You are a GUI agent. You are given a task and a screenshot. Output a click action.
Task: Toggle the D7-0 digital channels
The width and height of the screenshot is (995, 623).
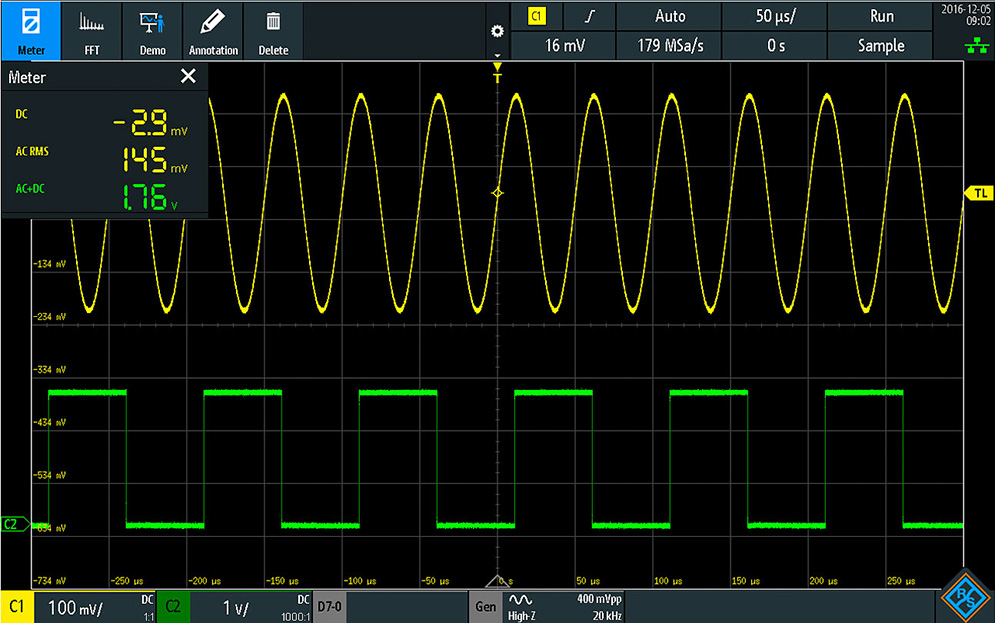[328, 606]
